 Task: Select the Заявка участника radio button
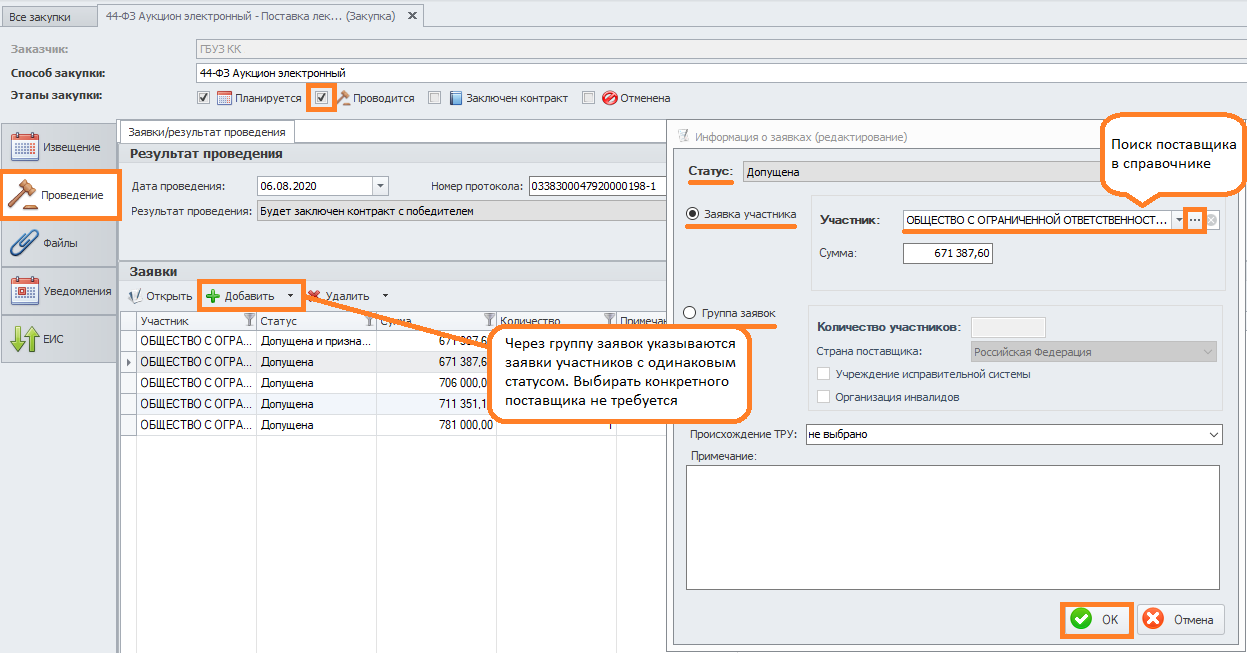coord(690,213)
